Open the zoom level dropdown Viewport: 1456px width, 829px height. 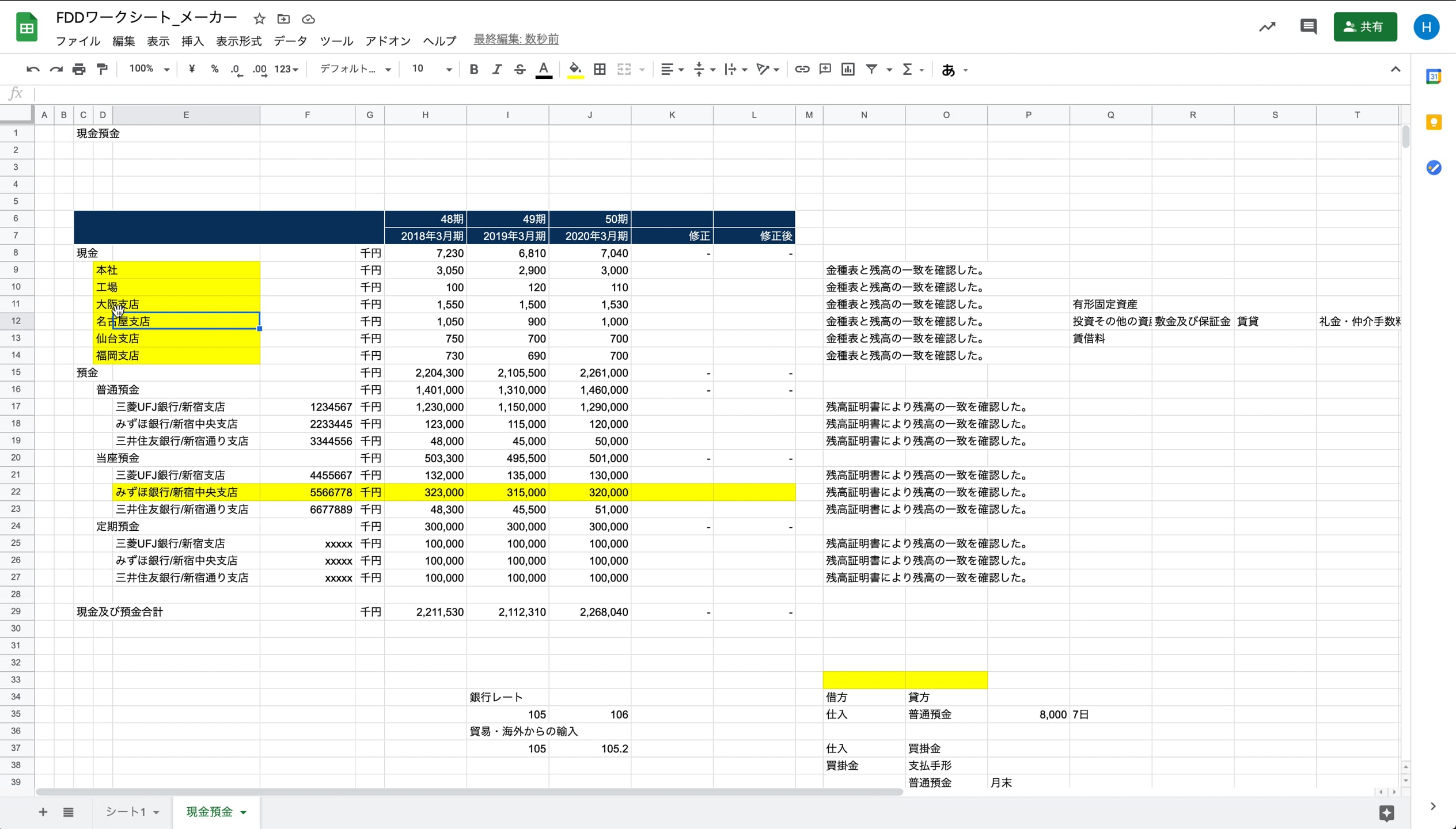pos(147,69)
